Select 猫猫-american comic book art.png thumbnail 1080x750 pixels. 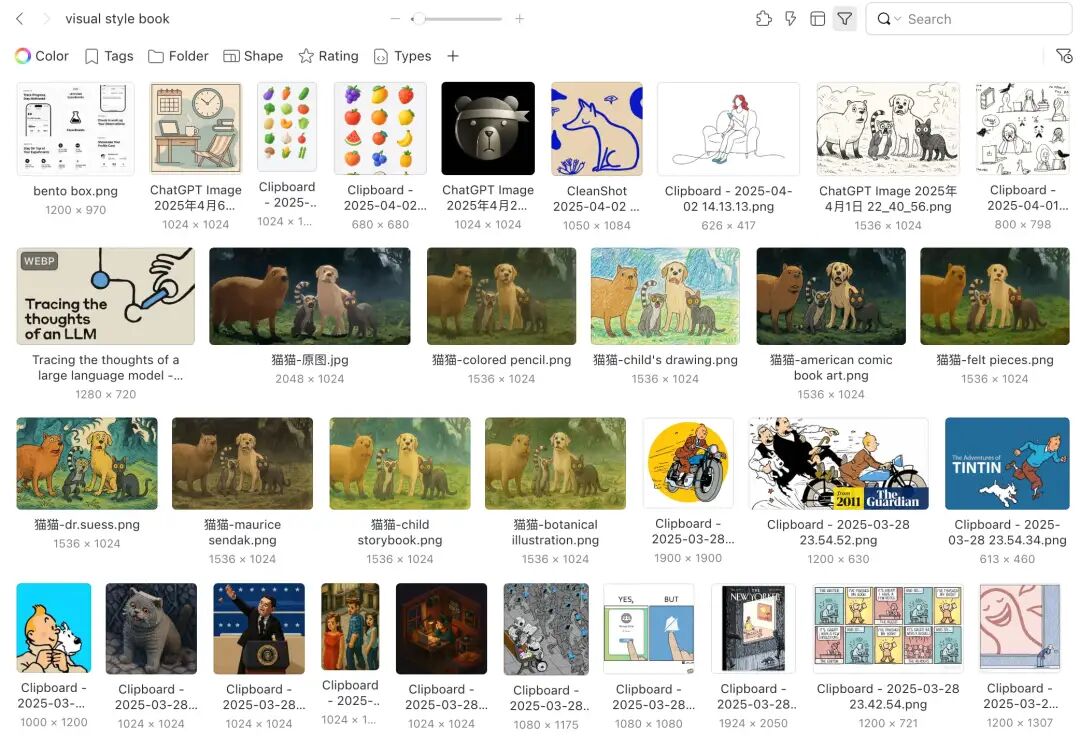(831, 296)
